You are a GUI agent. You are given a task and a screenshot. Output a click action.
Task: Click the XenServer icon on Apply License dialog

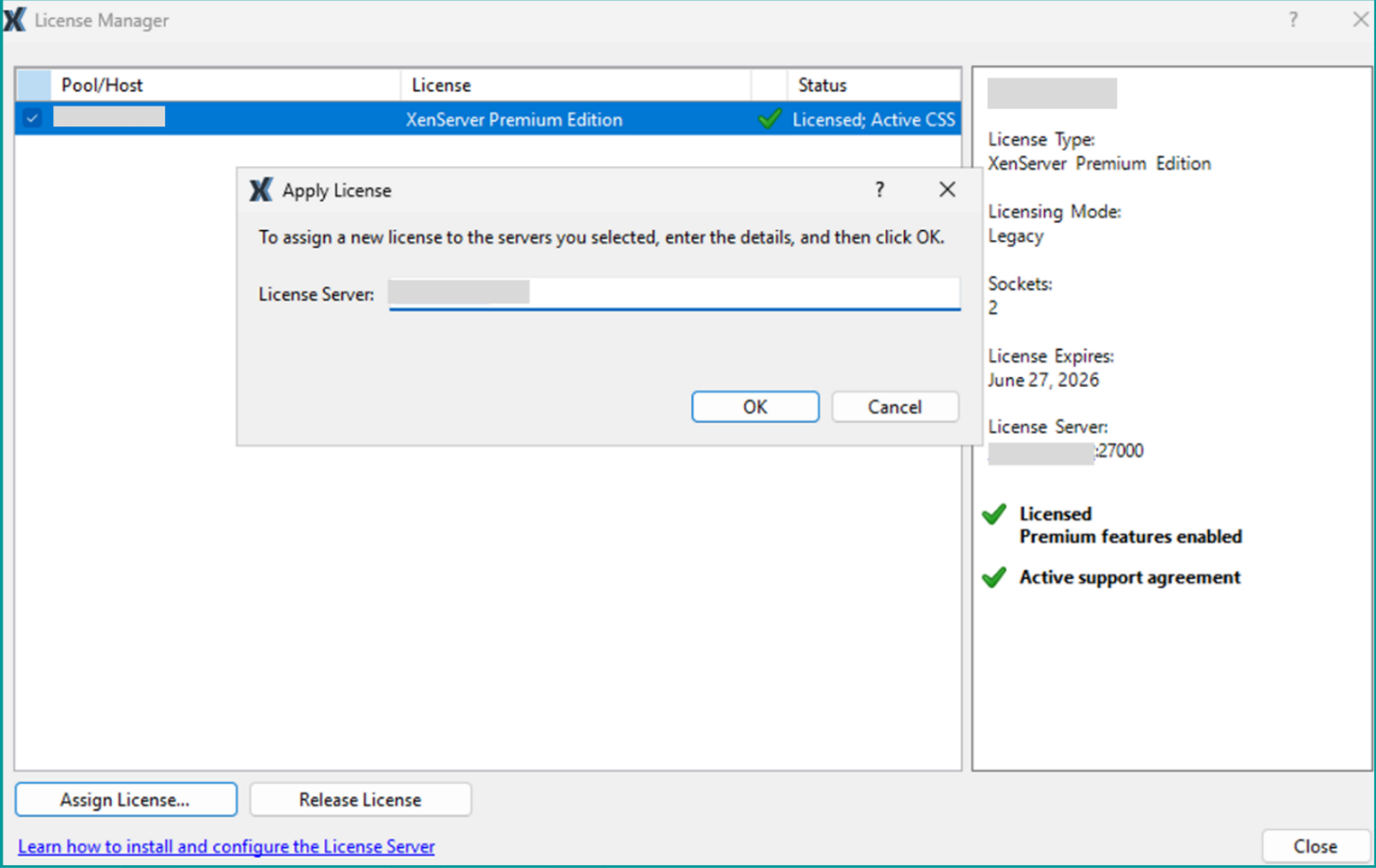tap(262, 190)
